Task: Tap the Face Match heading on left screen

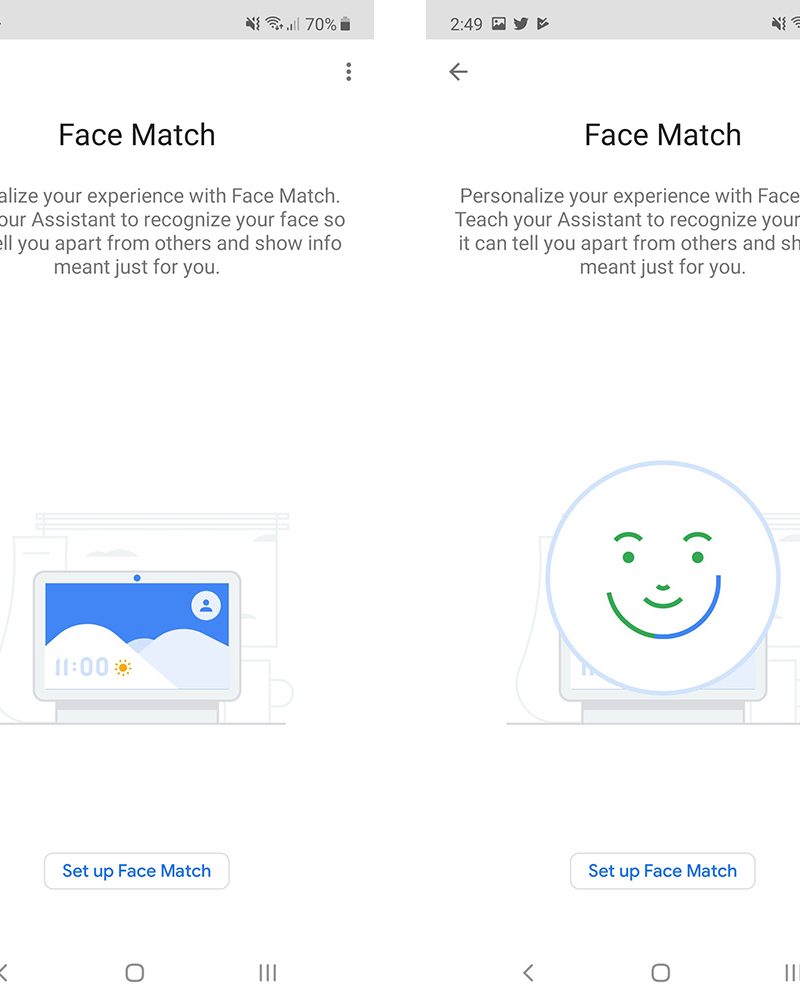Action: click(x=137, y=135)
